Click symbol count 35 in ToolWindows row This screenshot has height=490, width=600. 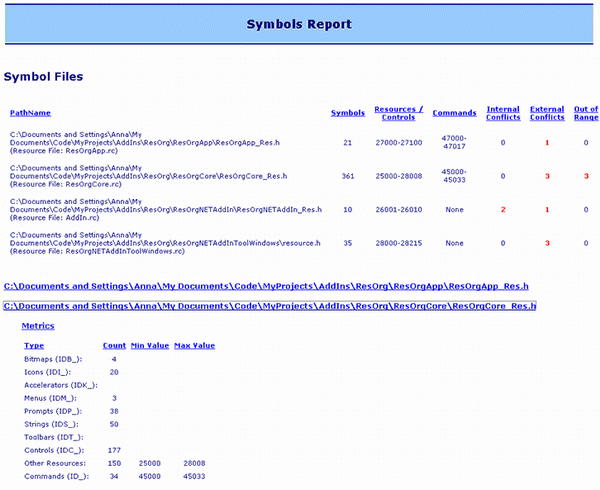(x=347, y=243)
